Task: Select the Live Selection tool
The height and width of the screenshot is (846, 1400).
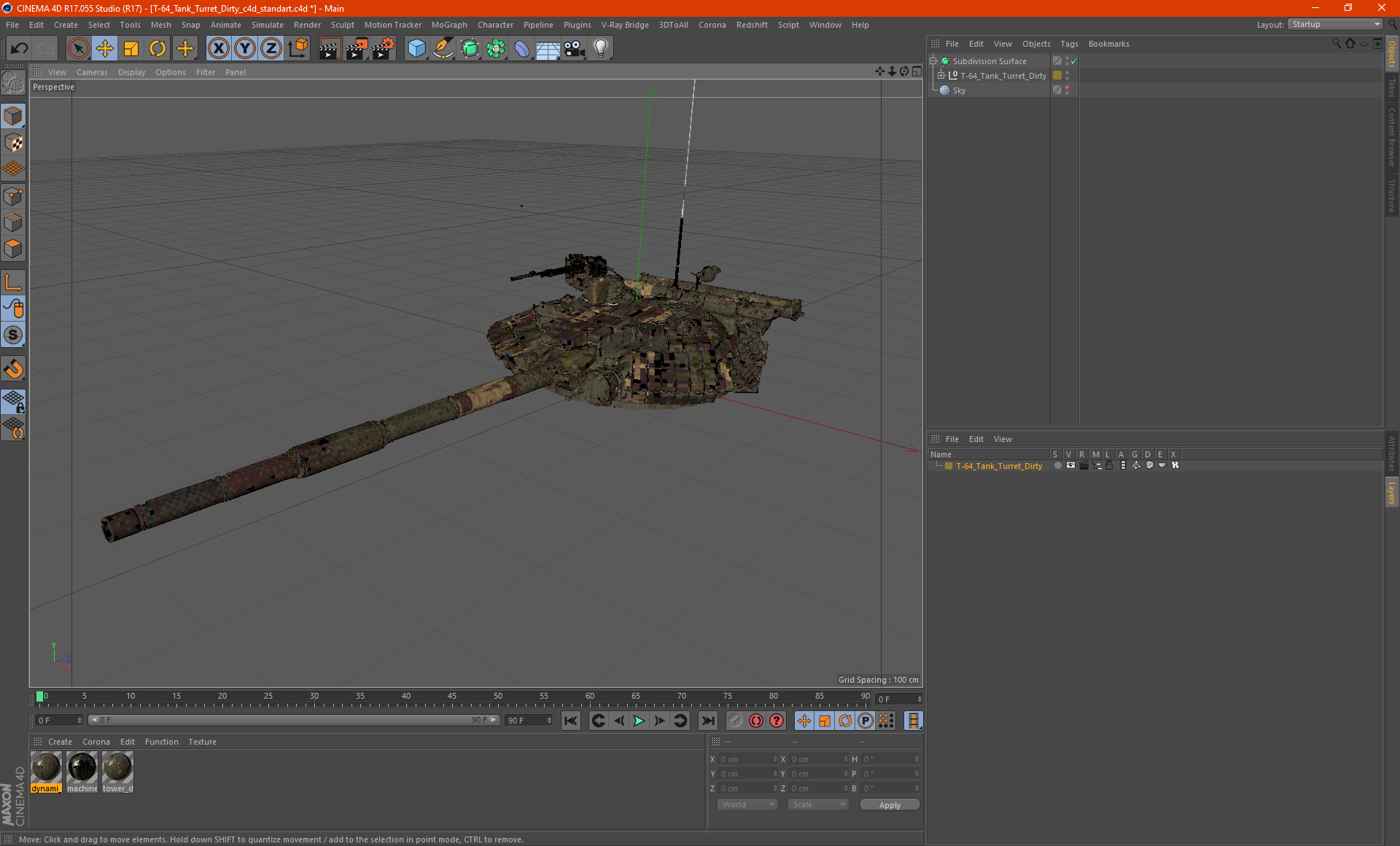Action: point(78,49)
